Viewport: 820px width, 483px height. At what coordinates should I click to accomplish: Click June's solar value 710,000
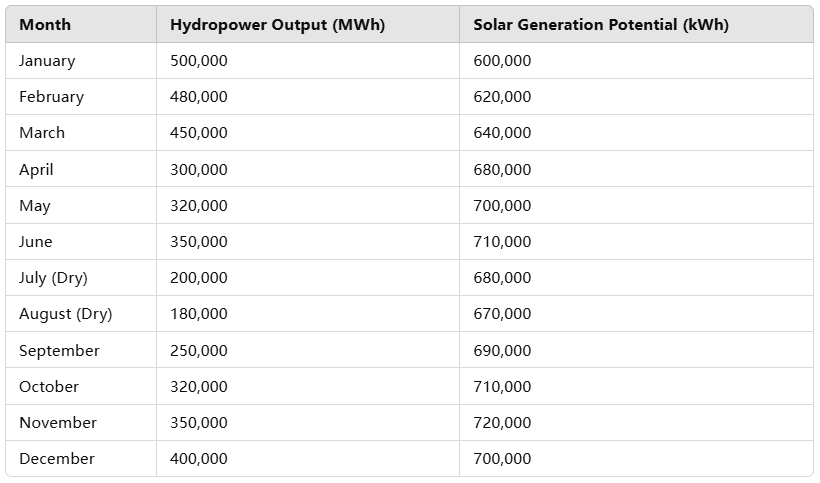pos(502,242)
